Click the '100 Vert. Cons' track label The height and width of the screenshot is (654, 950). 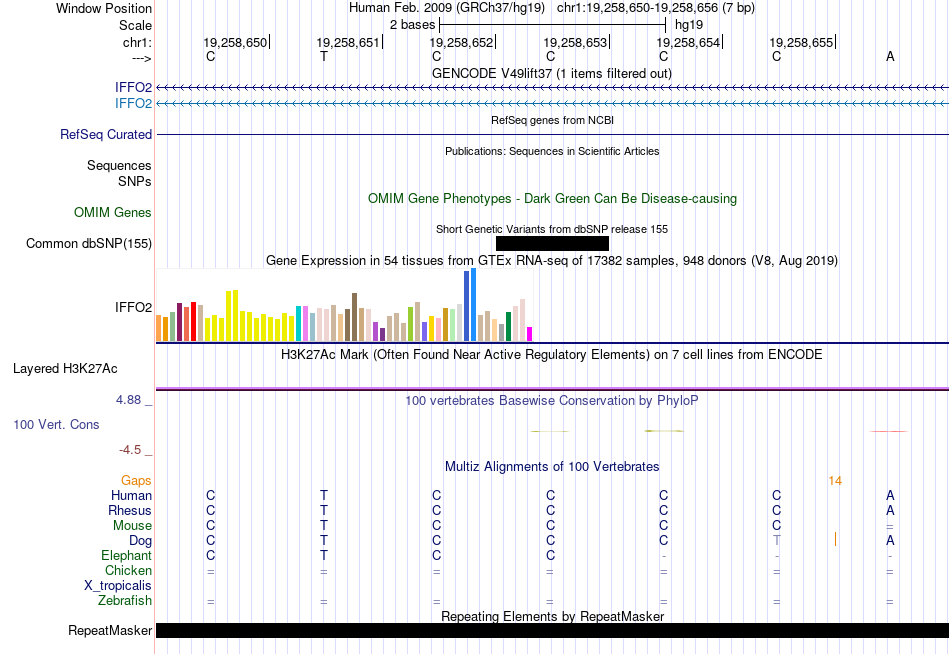click(x=56, y=424)
